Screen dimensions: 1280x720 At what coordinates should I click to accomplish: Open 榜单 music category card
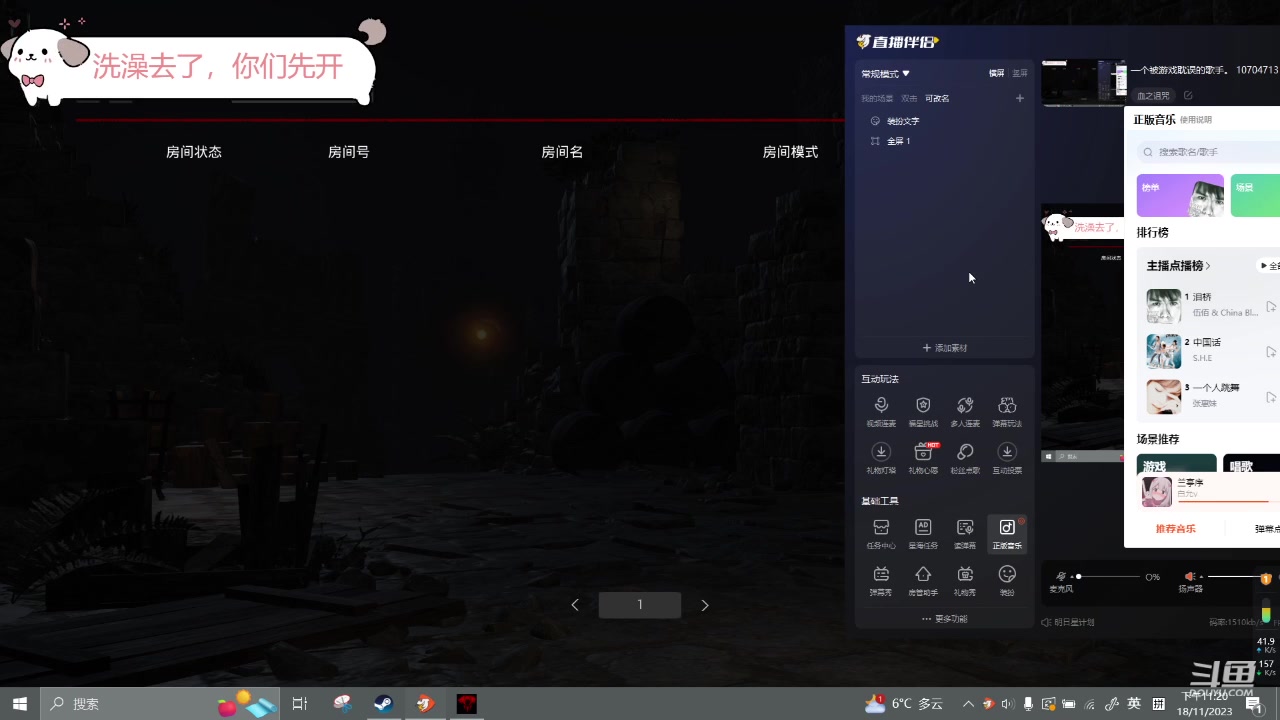click(1180, 195)
